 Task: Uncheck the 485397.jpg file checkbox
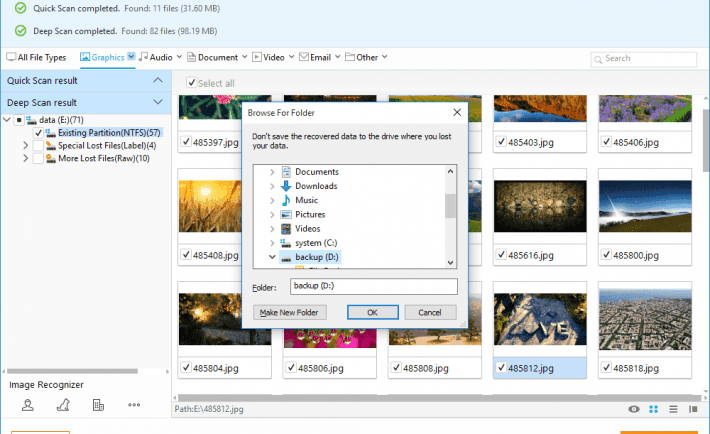(187, 143)
